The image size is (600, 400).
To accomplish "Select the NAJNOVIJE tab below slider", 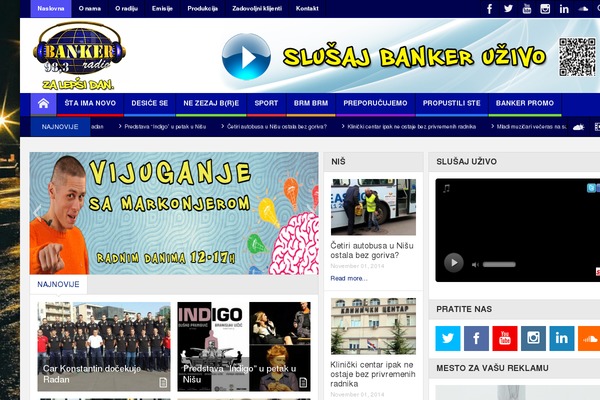I will coord(58,284).
